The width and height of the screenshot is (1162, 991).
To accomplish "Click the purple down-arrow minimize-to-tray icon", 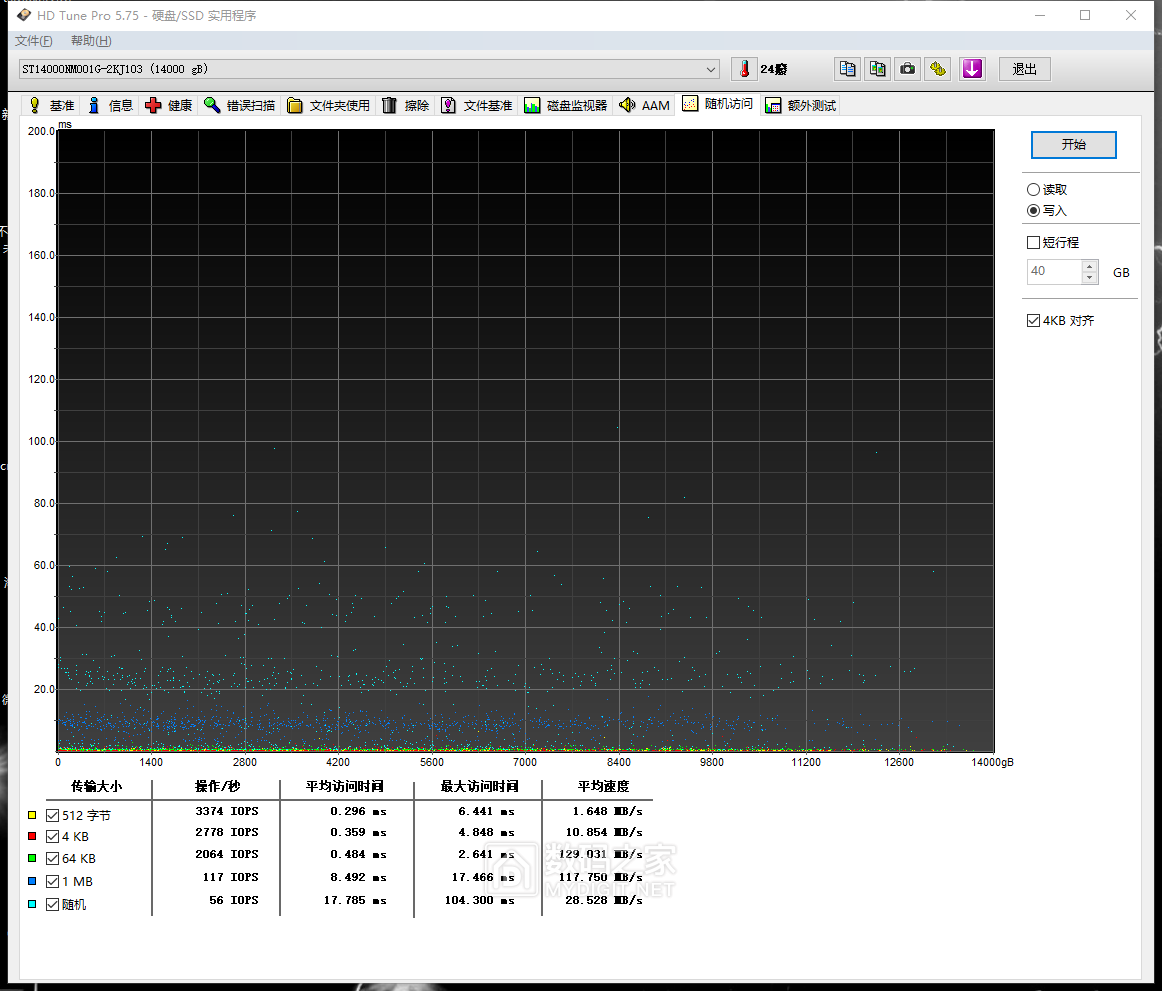I will (x=971, y=69).
